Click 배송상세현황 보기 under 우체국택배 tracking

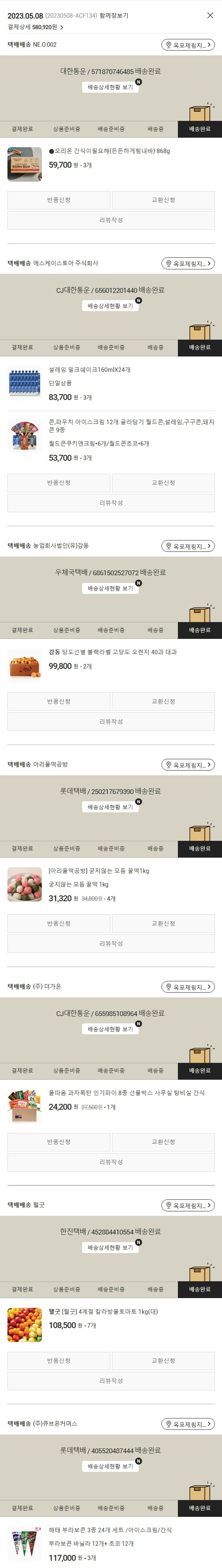click(110, 588)
